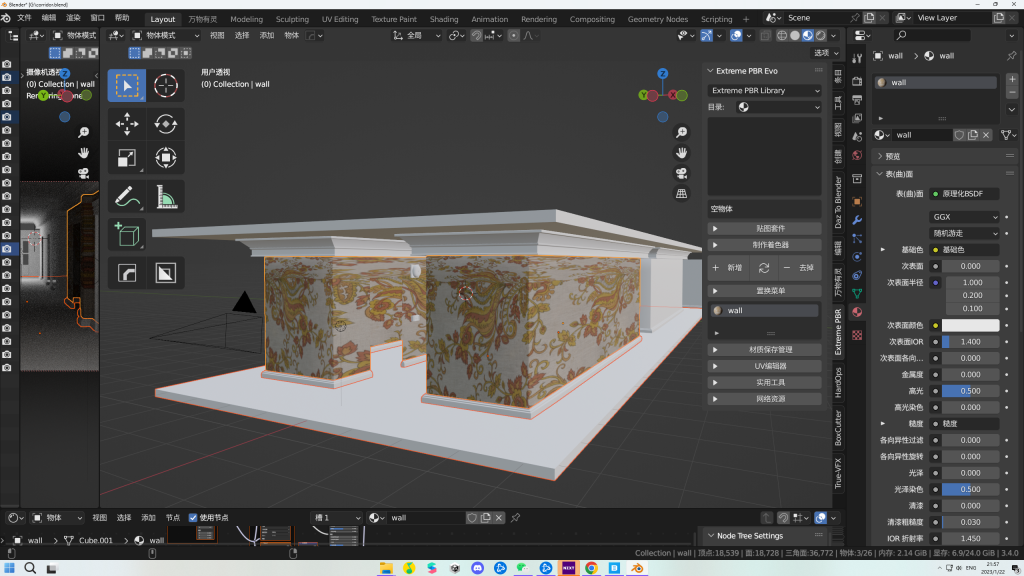Toggle the Use Nodes checkbox
This screenshot has height=576, width=1024.
193,518
